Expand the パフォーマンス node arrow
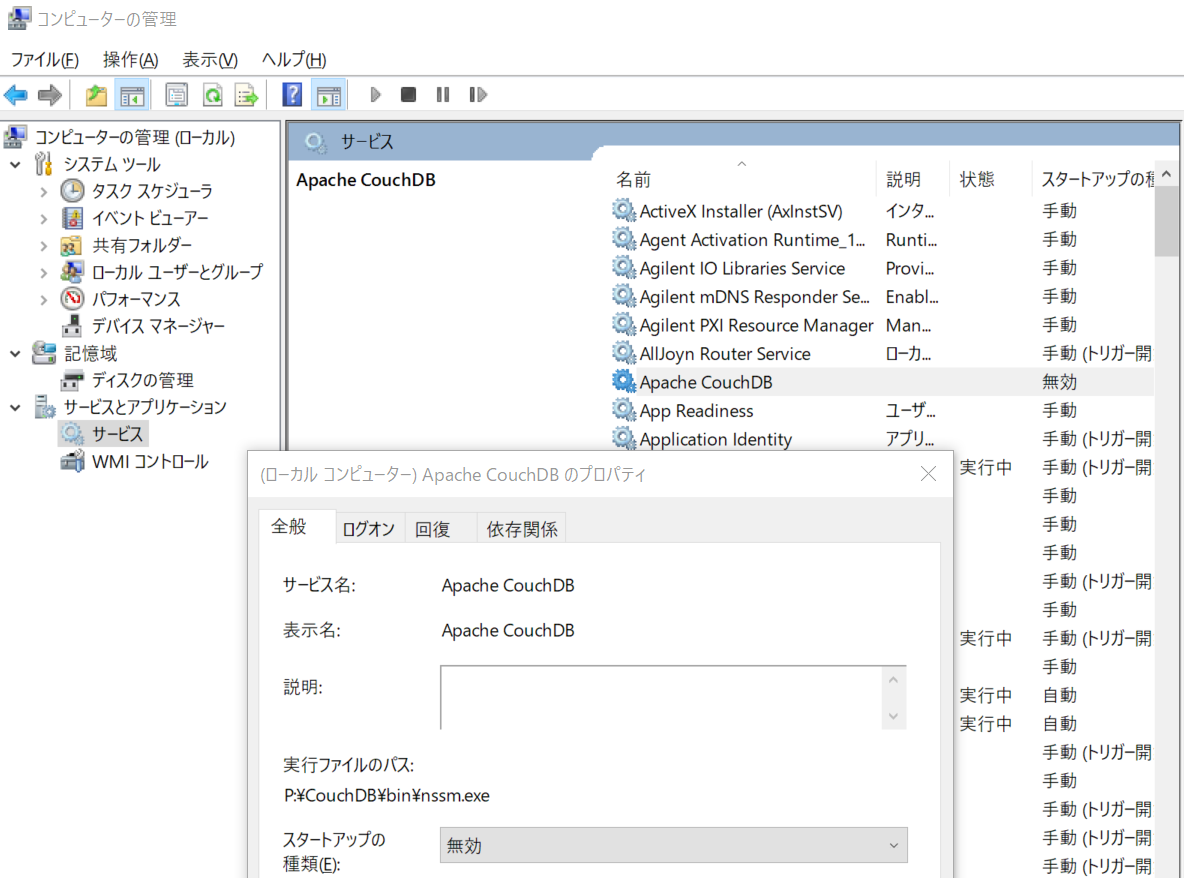 click(44, 300)
